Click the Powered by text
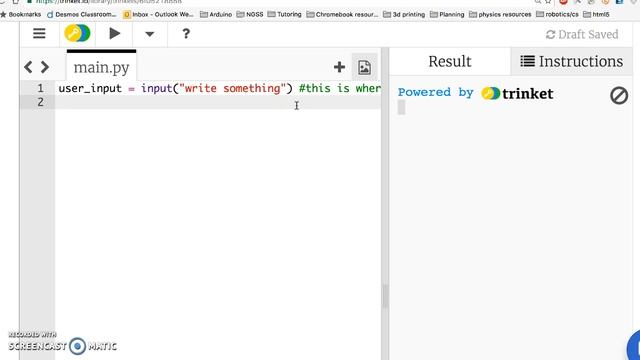 tap(436, 92)
